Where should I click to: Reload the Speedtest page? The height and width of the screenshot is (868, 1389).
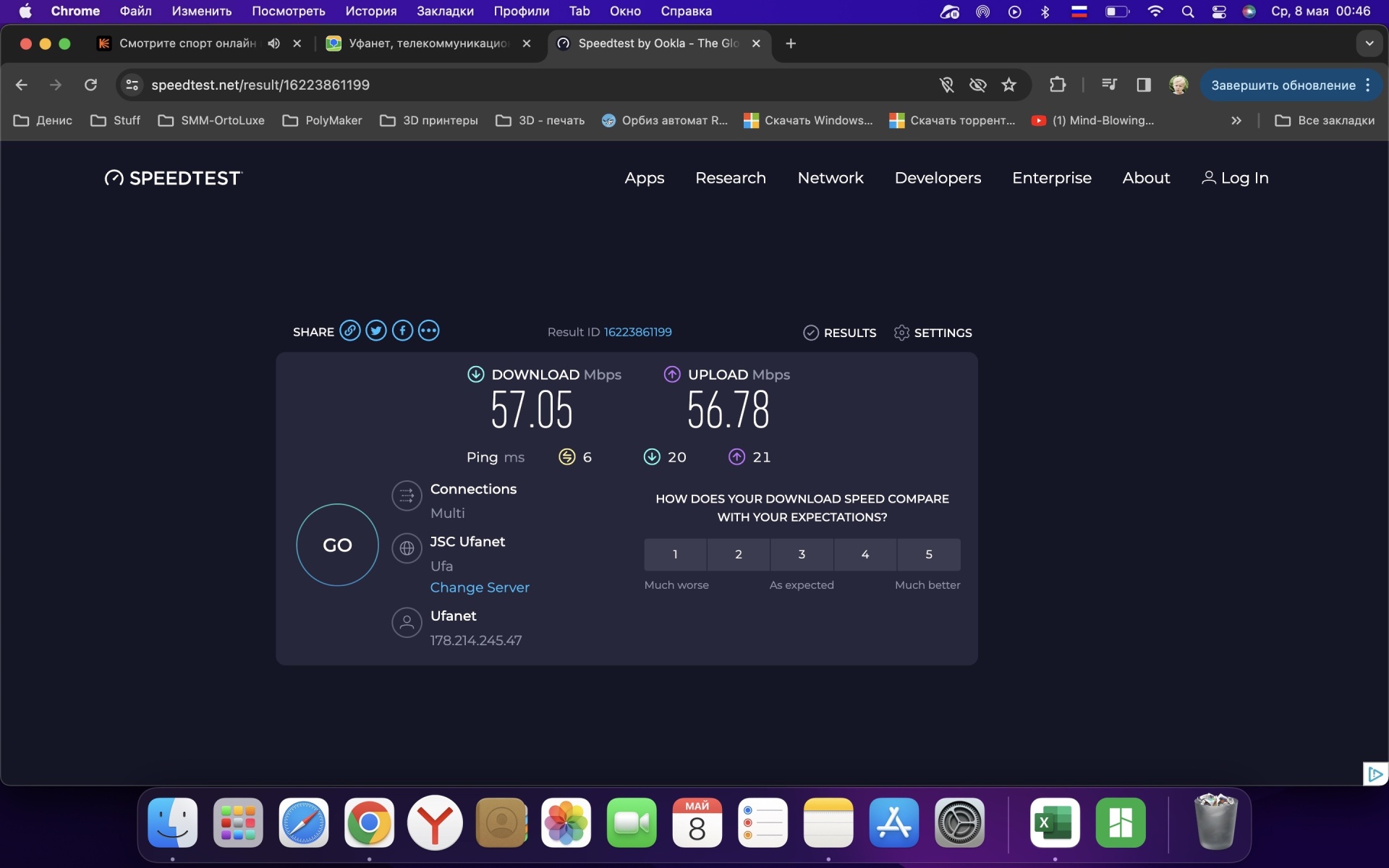pos(90,85)
